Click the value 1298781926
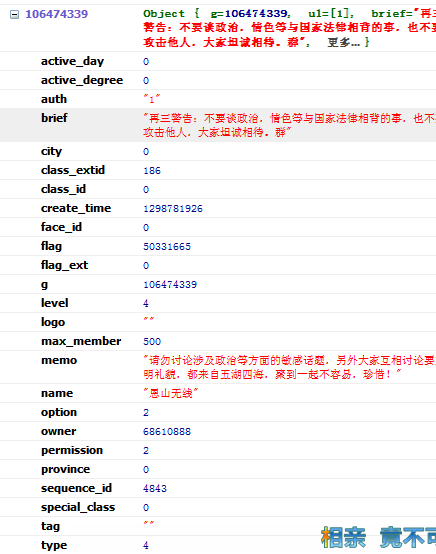This screenshot has width=436, height=554. [x=173, y=208]
